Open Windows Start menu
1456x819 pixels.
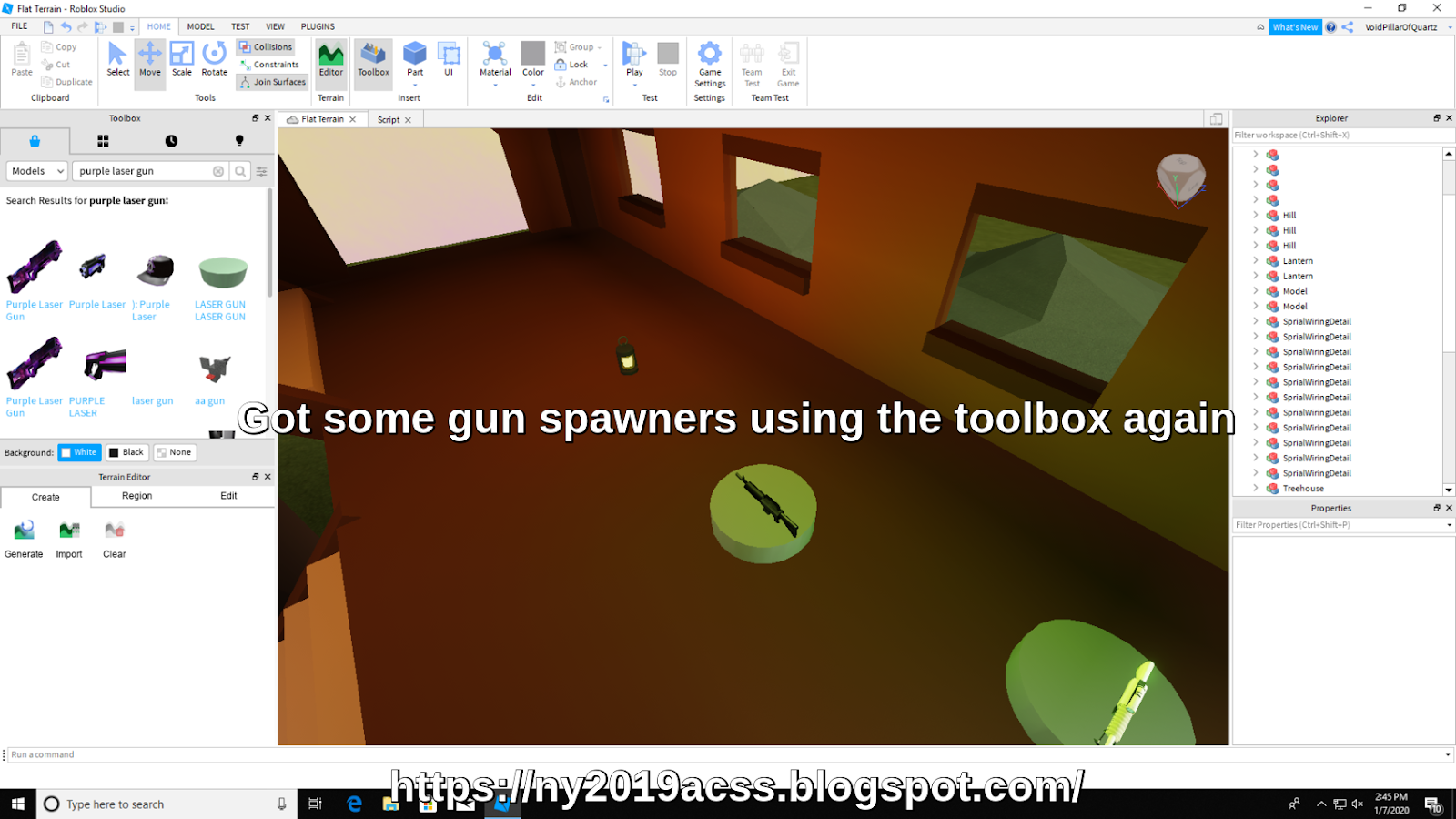pyautogui.click(x=18, y=804)
